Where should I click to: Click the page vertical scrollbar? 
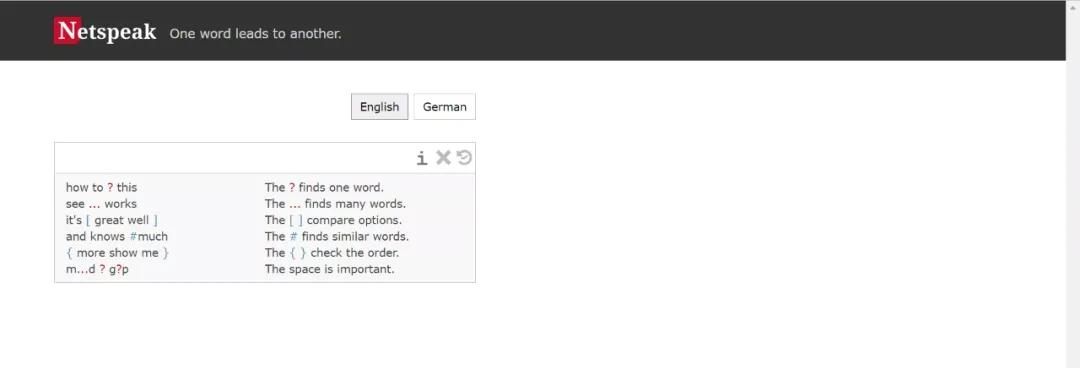[1072, 184]
